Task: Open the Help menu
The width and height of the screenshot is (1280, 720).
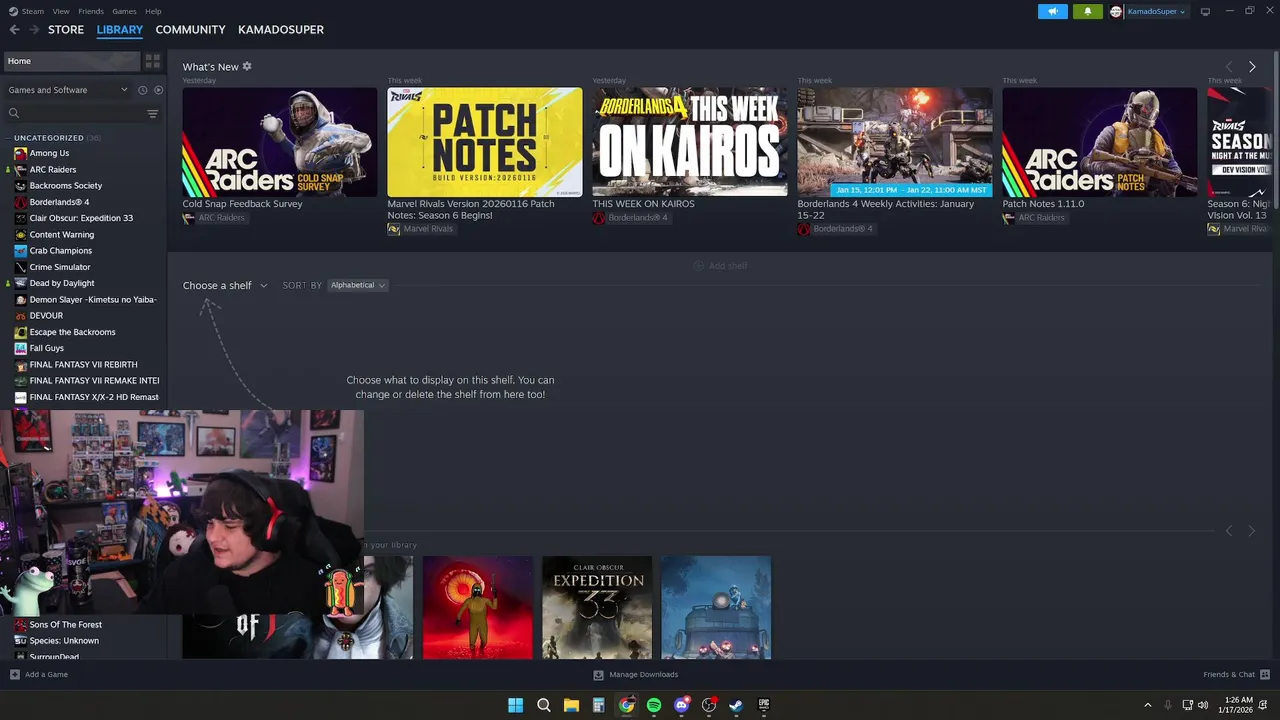Action: (x=153, y=11)
